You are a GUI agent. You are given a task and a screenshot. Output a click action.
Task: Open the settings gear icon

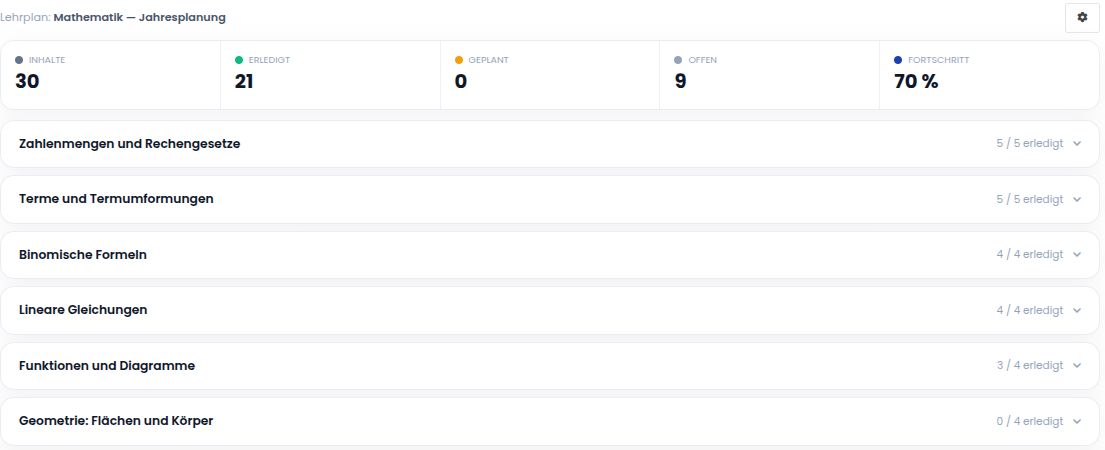(x=1082, y=18)
